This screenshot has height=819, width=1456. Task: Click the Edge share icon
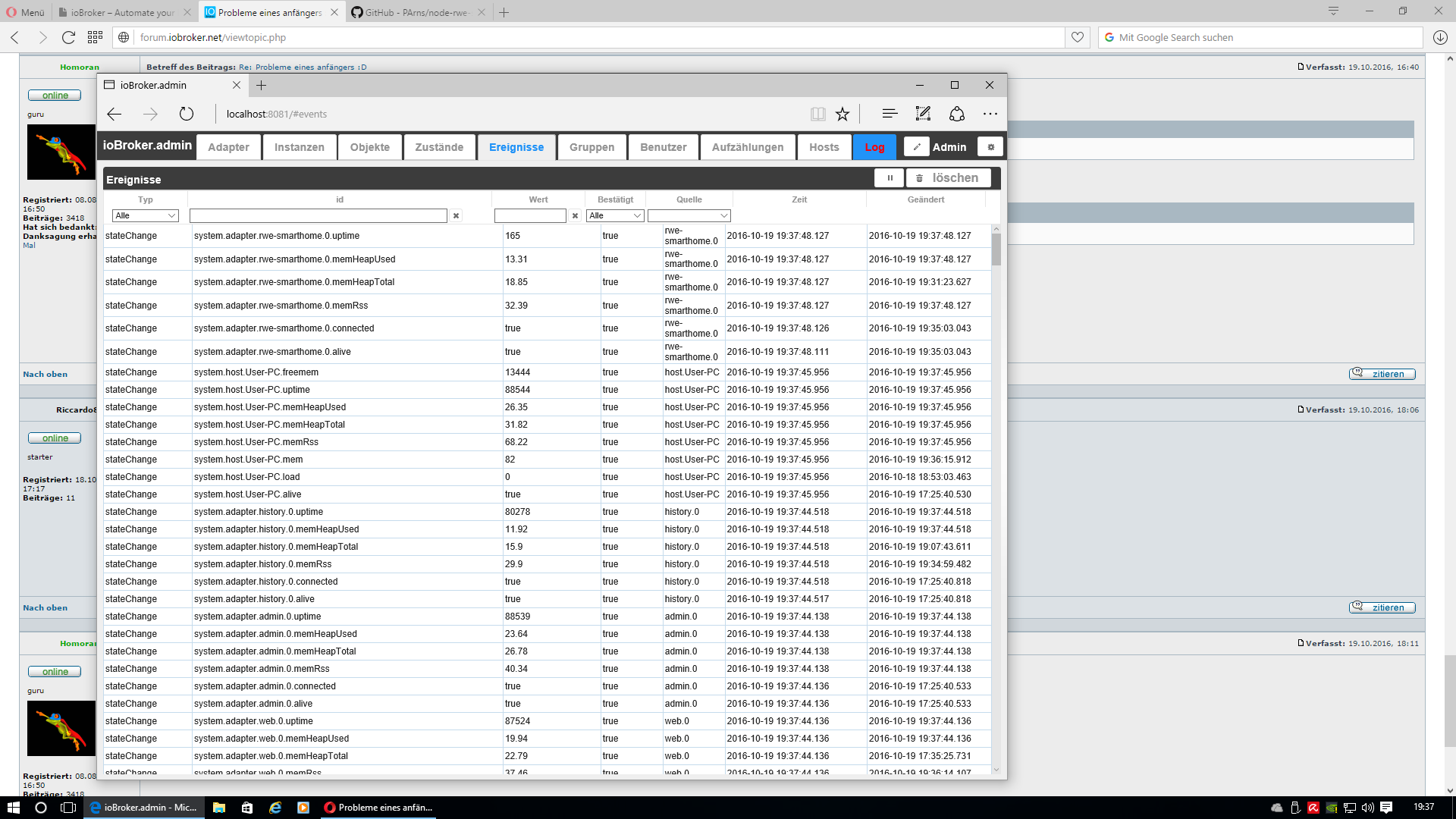(957, 114)
